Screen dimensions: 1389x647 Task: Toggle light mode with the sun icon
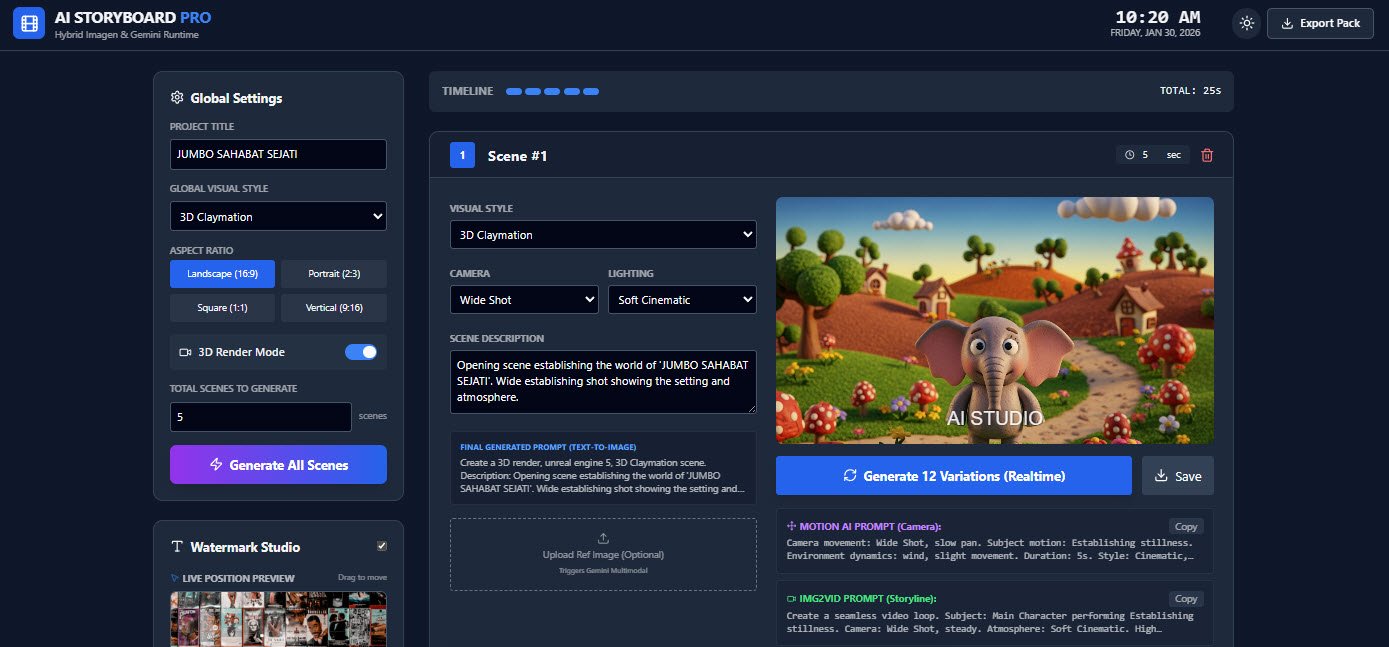(x=1246, y=23)
